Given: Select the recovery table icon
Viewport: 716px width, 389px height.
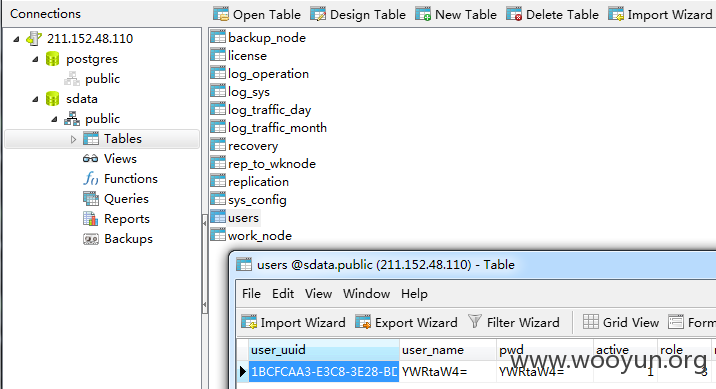Looking at the screenshot, I should click(218, 145).
